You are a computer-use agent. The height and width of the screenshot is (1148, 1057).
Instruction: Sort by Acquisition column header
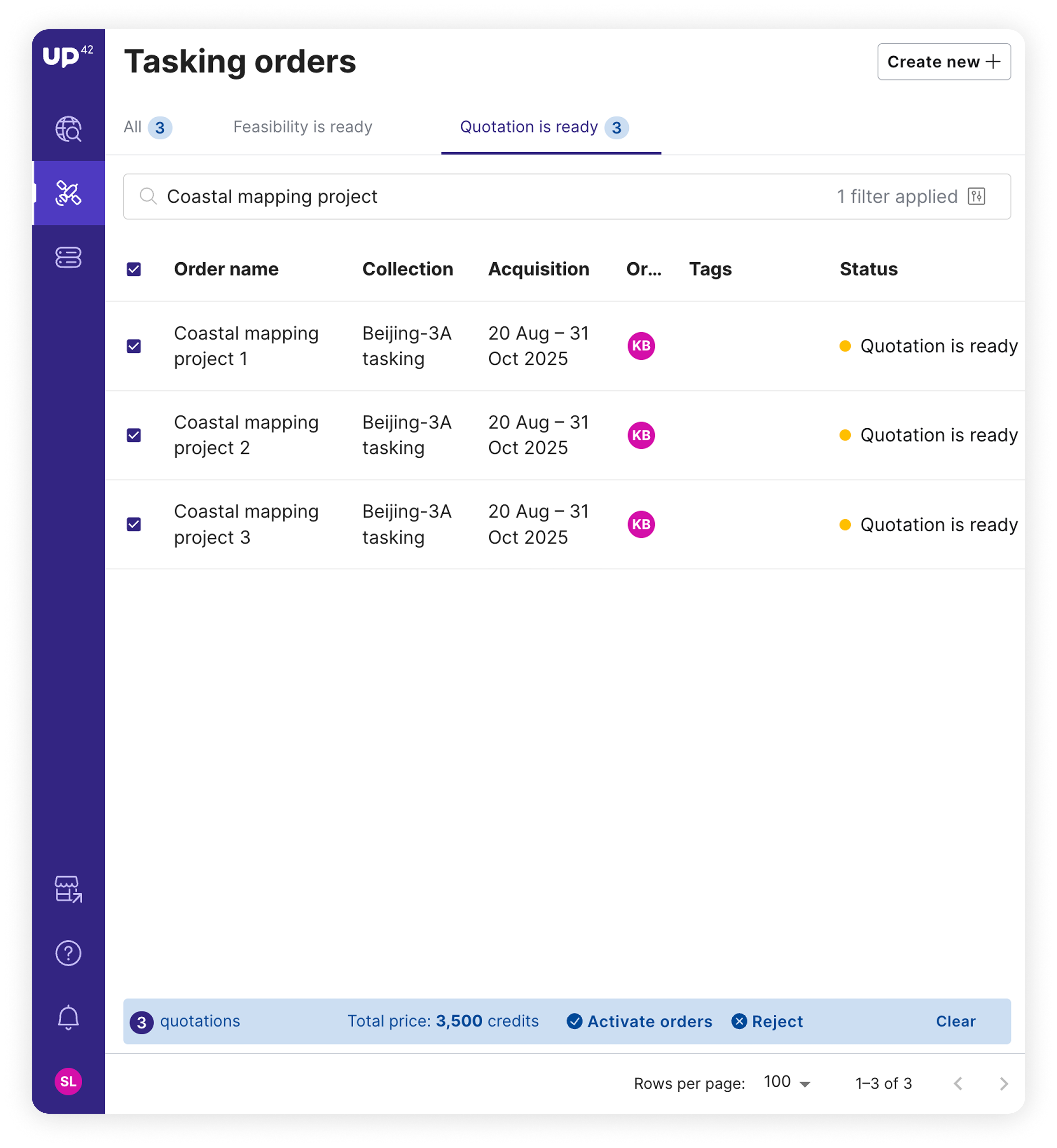point(538,269)
